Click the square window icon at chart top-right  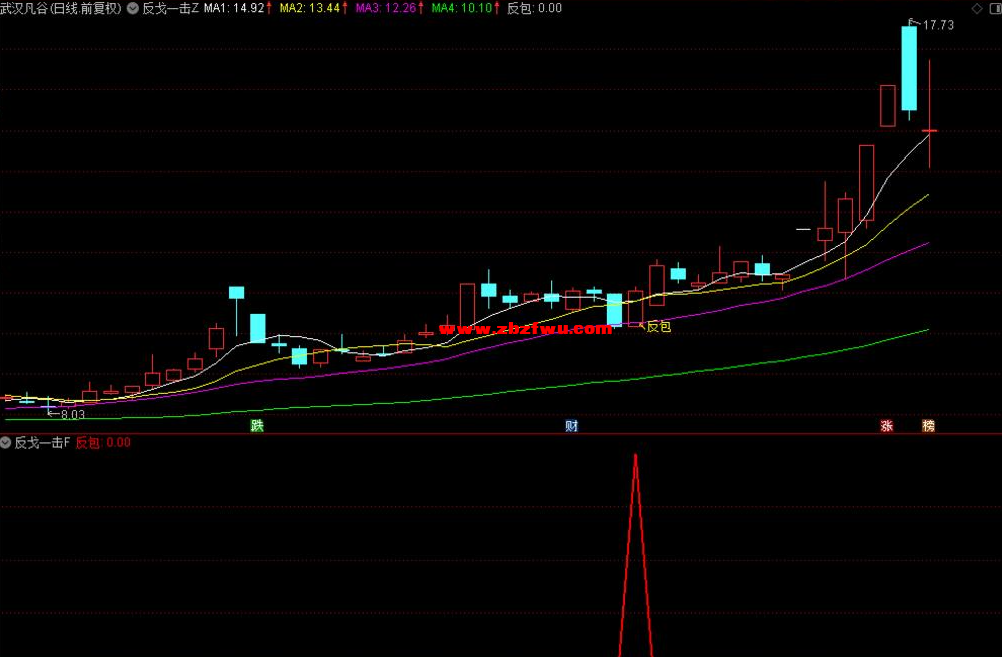(x=994, y=8)
